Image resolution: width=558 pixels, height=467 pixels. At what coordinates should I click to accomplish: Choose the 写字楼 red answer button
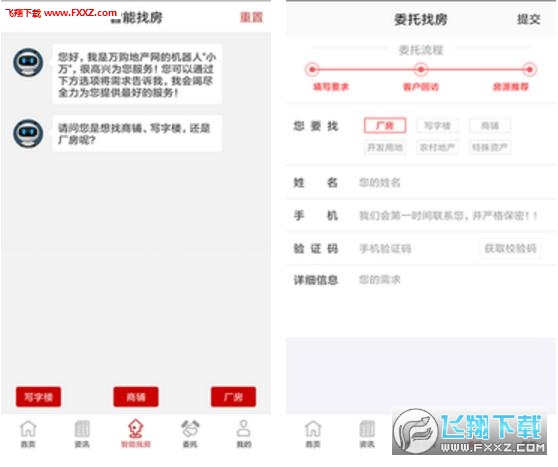coord(38,397)
